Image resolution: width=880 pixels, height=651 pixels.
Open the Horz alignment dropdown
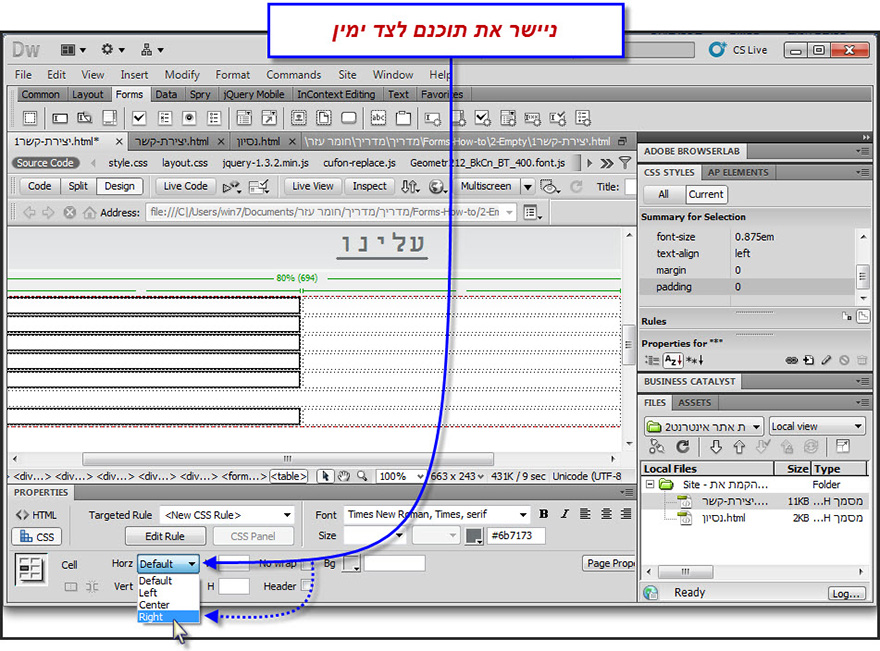168,563
